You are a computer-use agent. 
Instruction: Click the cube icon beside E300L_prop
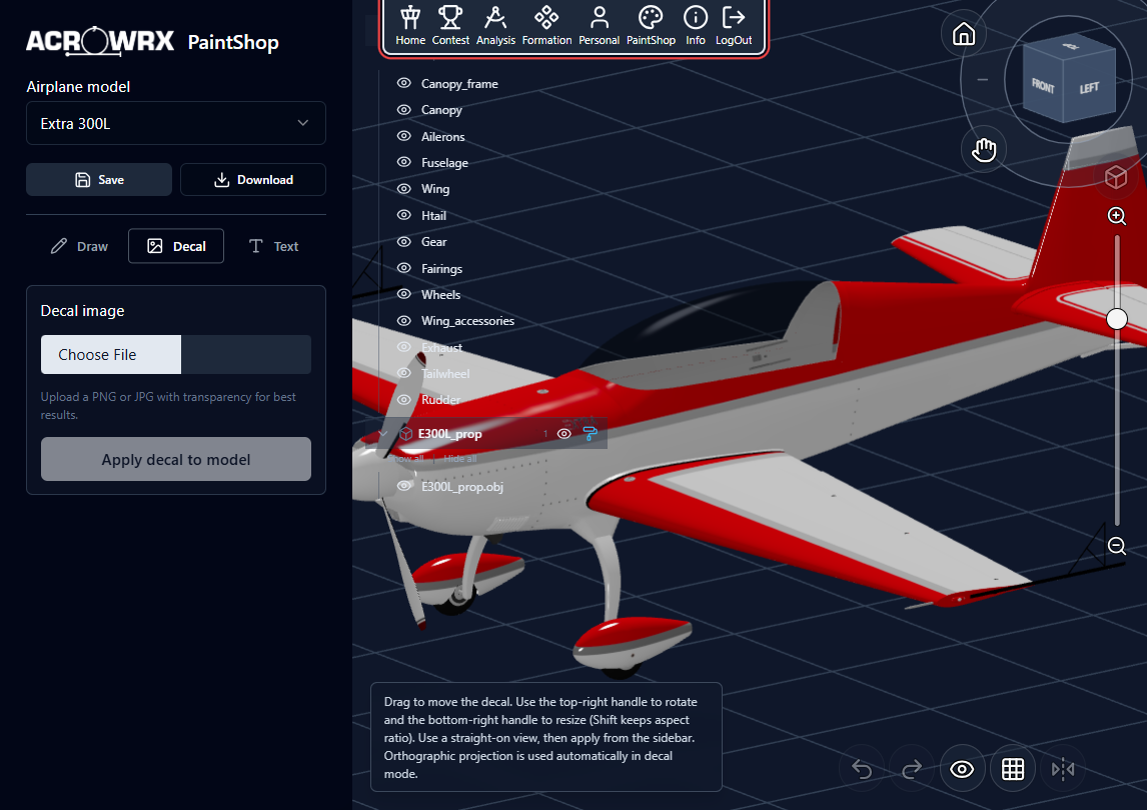pos(406,434)
